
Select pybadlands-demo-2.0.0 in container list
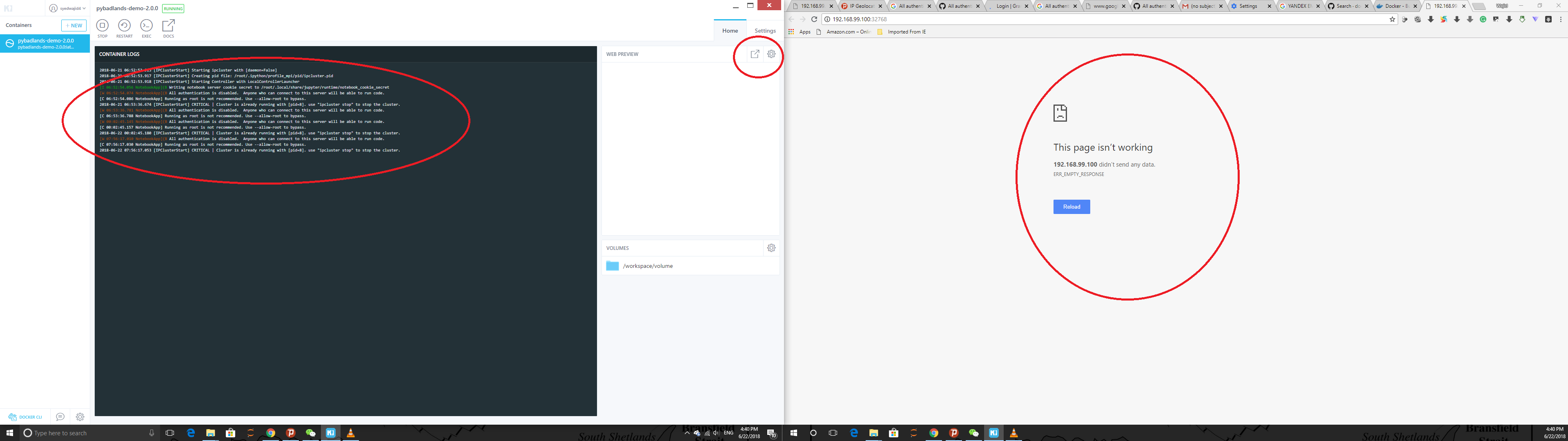[x=45, y=43]
